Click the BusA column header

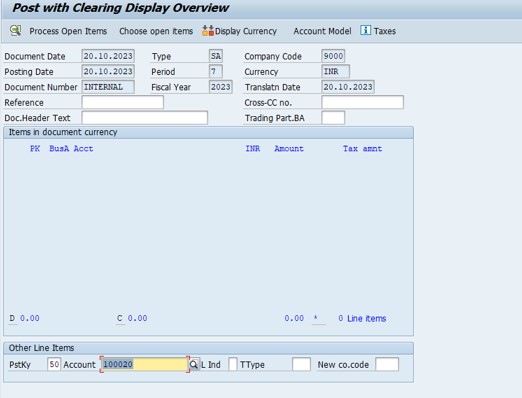pos(59,149)
